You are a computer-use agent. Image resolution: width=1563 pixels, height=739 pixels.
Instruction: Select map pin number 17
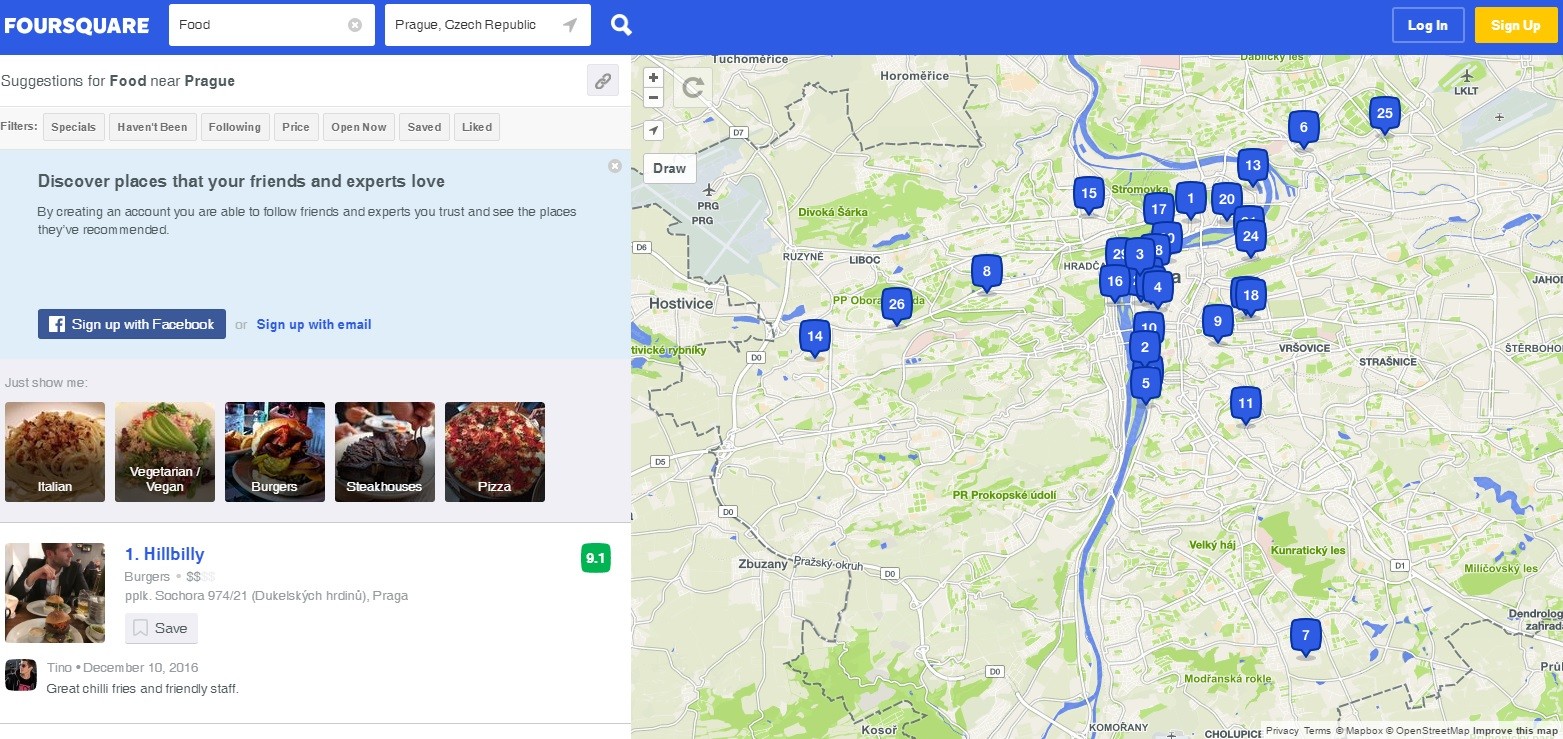(x=1158, y=210)
